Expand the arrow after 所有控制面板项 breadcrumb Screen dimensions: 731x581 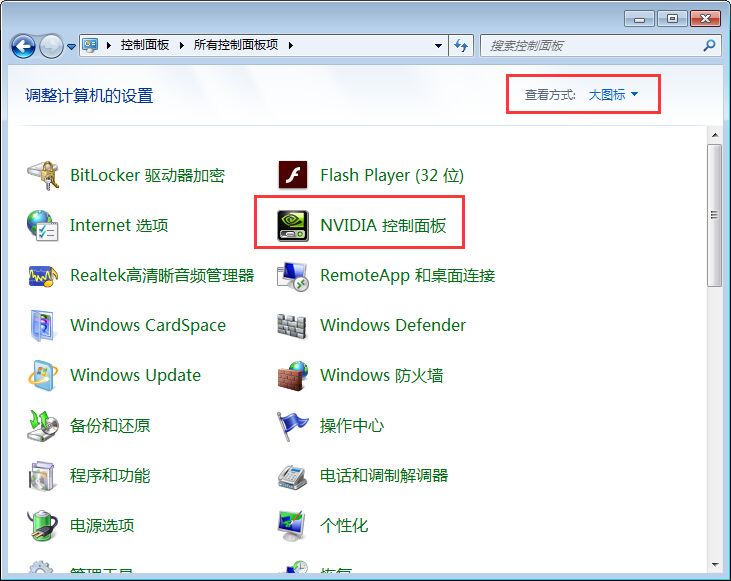(290, 45)
